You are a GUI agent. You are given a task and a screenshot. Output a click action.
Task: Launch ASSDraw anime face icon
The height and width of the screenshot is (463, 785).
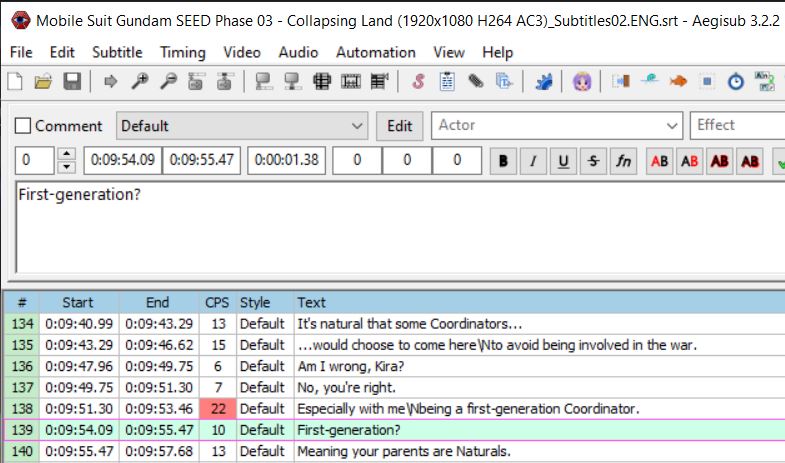(582, 81)
